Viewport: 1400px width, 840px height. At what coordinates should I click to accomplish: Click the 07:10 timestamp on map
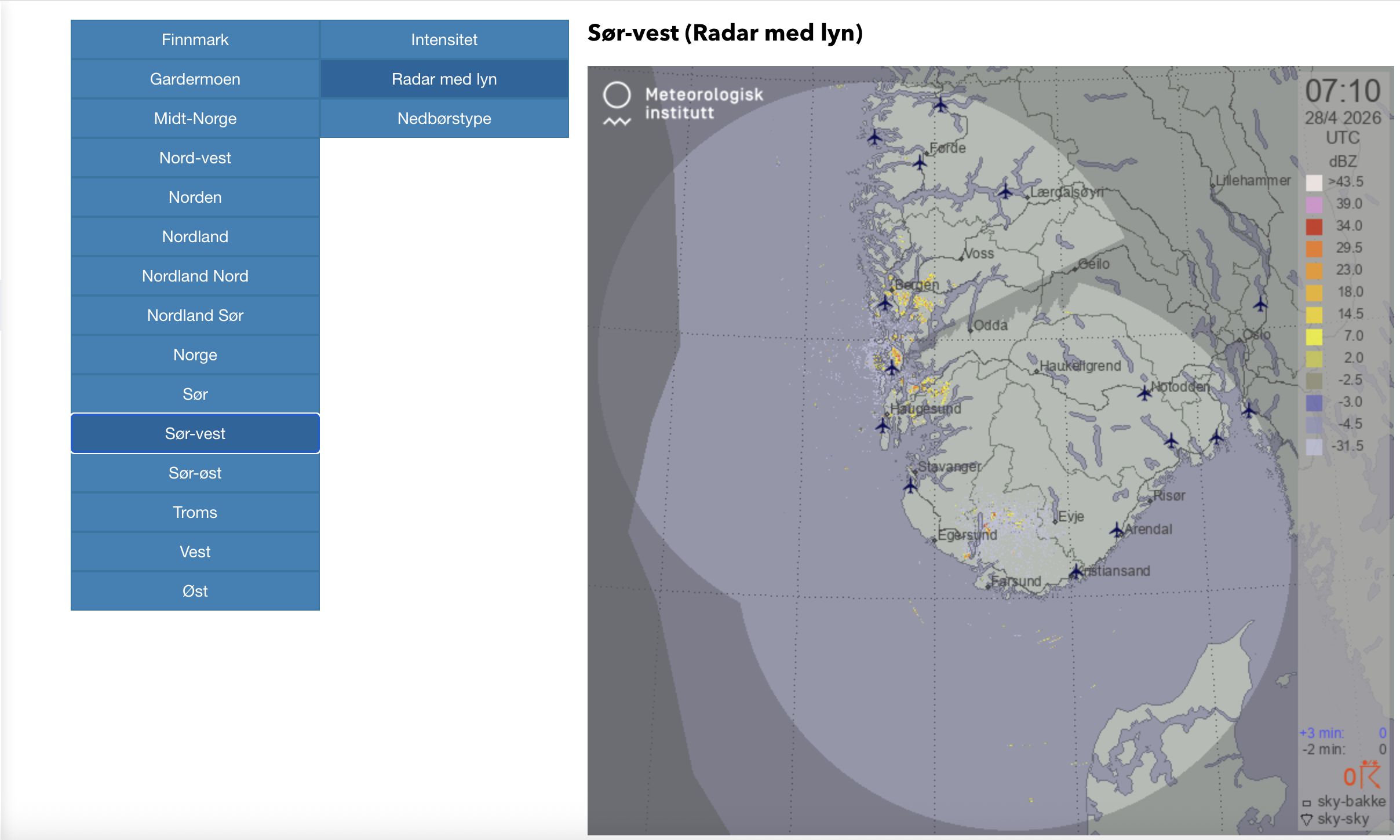click(x=1343, y=91)
